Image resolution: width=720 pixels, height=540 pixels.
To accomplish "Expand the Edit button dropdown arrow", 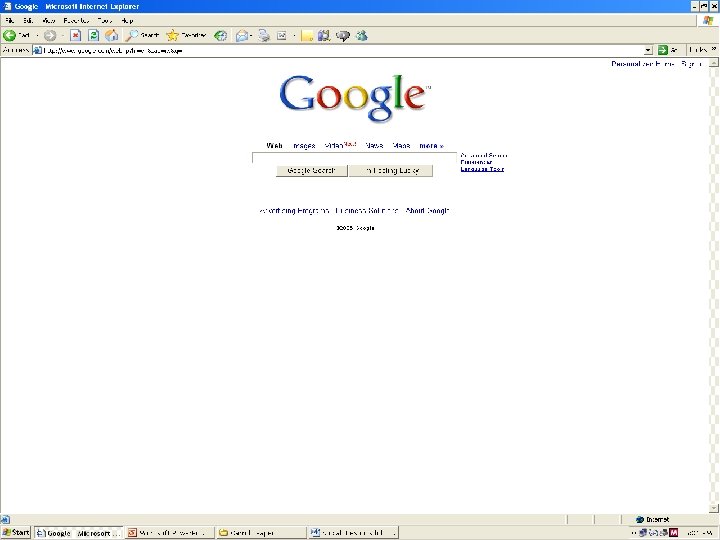I will (x=294, y=35).
